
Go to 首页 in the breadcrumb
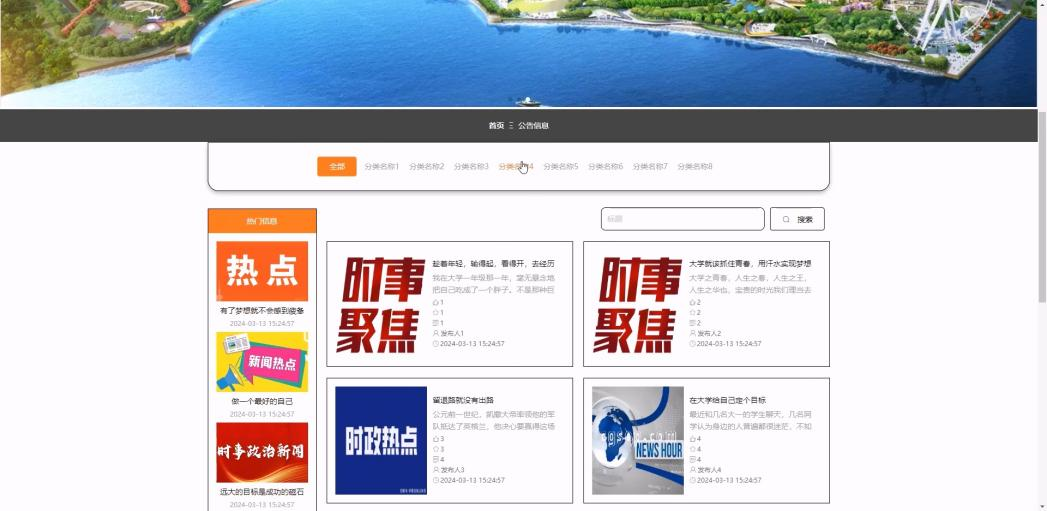(x=496, y=126)
